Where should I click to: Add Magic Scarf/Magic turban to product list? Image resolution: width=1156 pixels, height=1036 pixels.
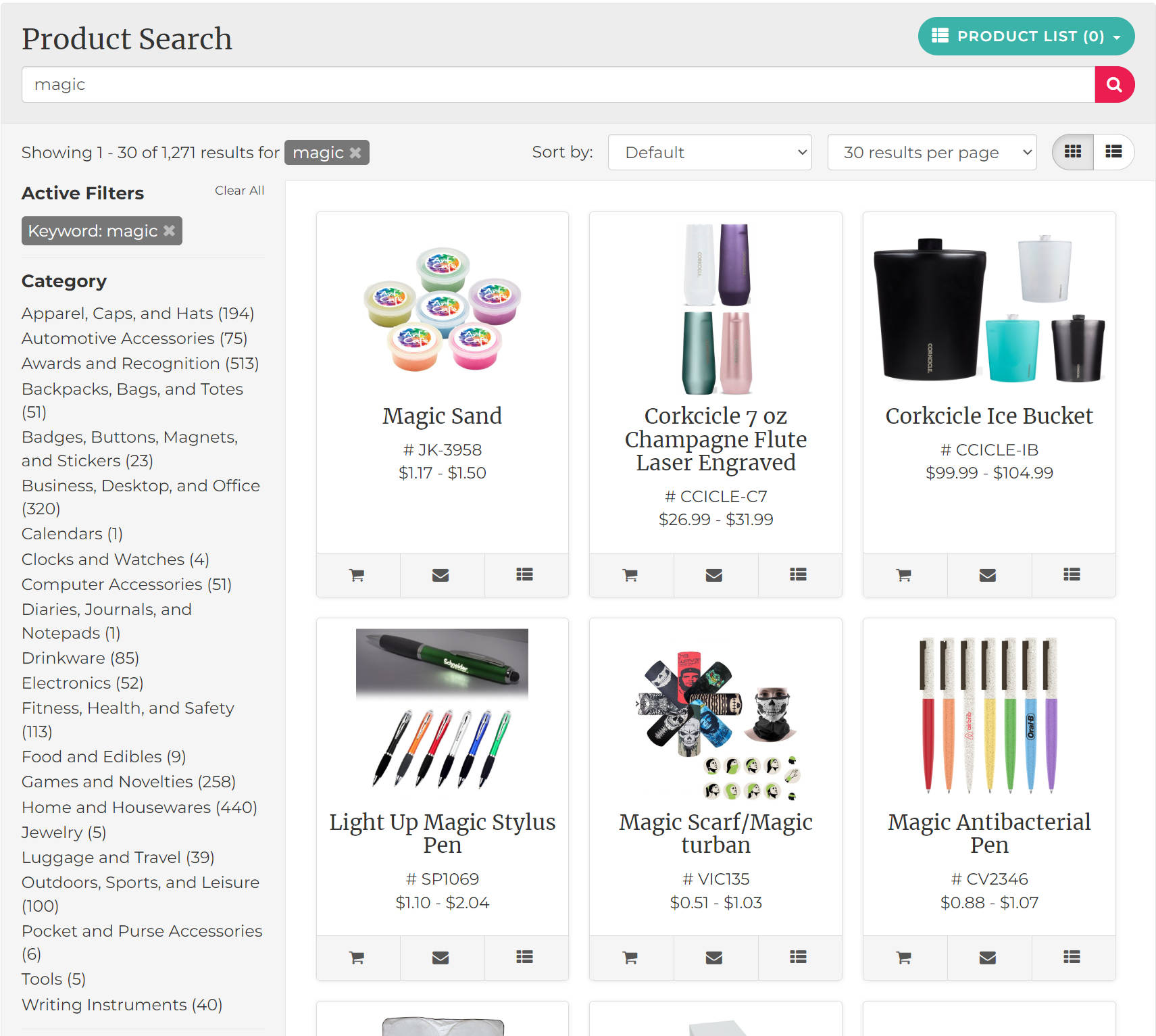click(x=799, y=958)
